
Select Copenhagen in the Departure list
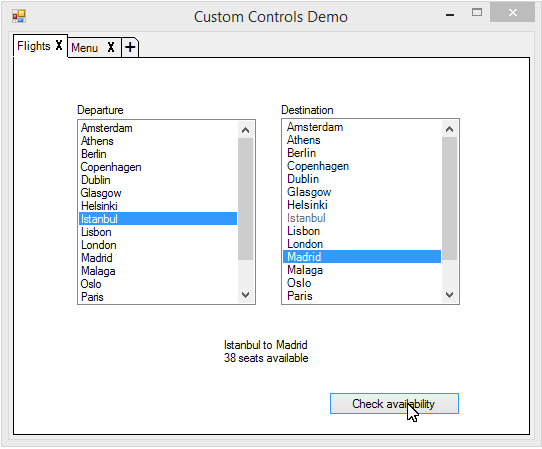[x=158, y=167]
